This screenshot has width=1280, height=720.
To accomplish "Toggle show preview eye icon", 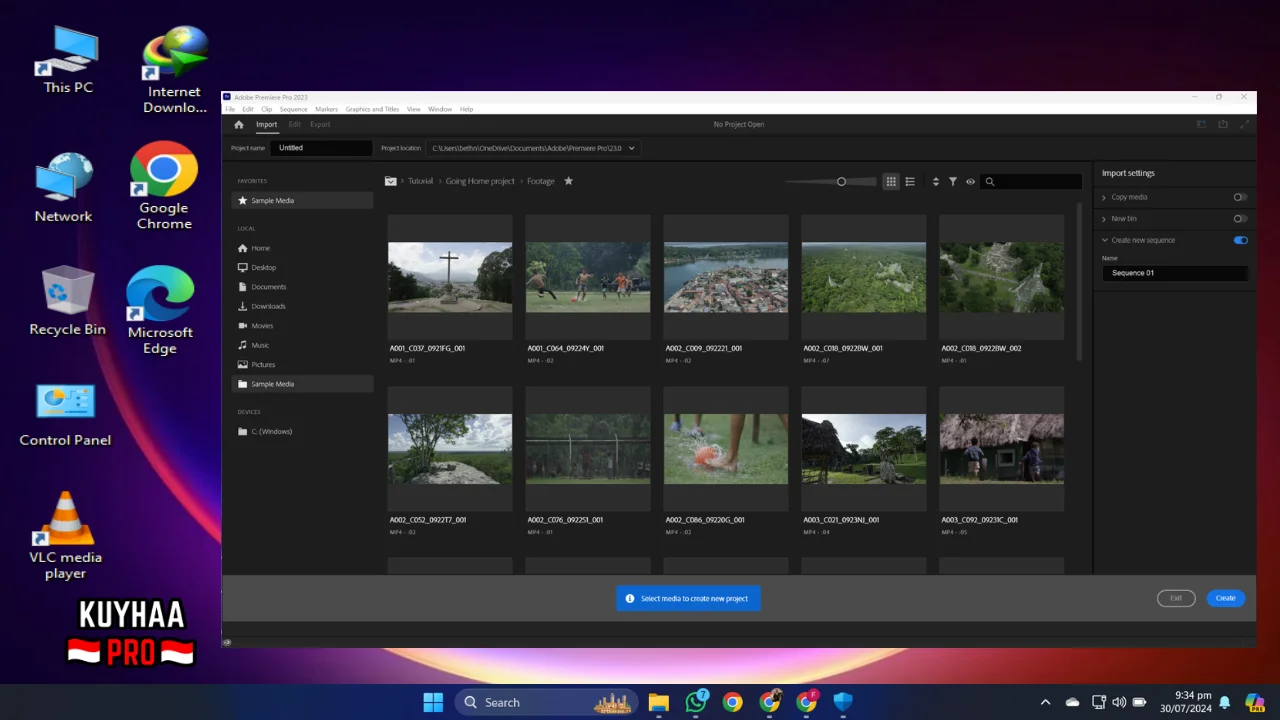I will point(970,182).
